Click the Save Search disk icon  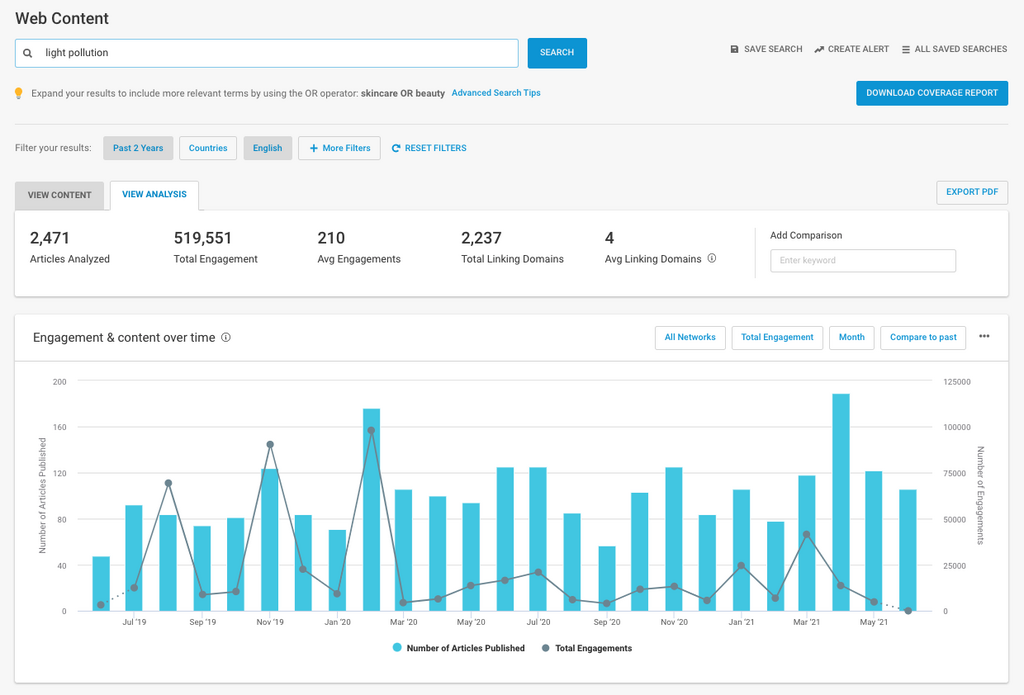point(734,49)
